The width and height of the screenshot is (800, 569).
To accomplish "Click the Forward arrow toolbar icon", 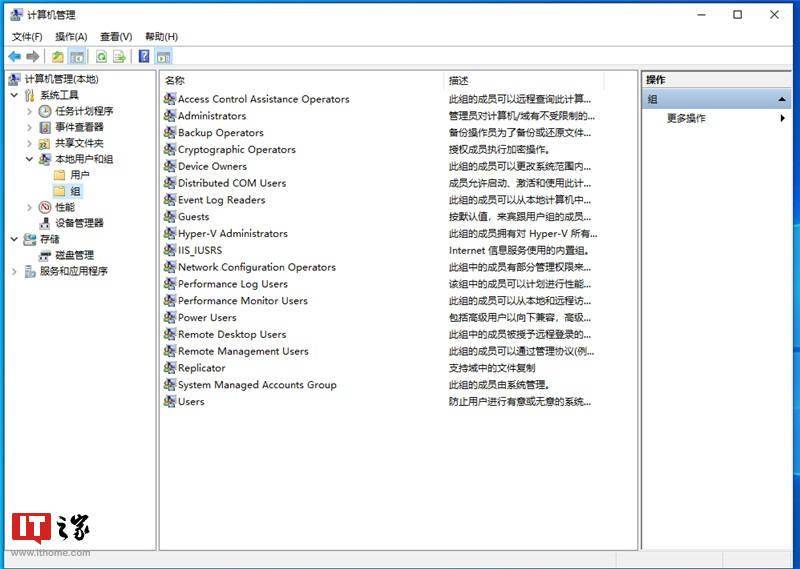I will (x=33, y=57).
